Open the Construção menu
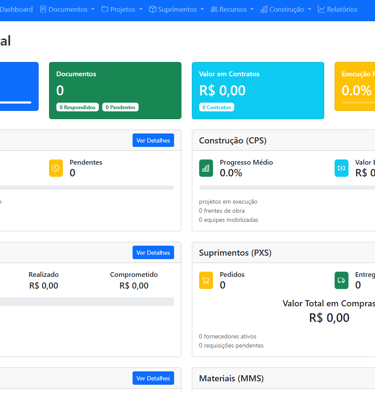375x393 pixels. point(286,9)
